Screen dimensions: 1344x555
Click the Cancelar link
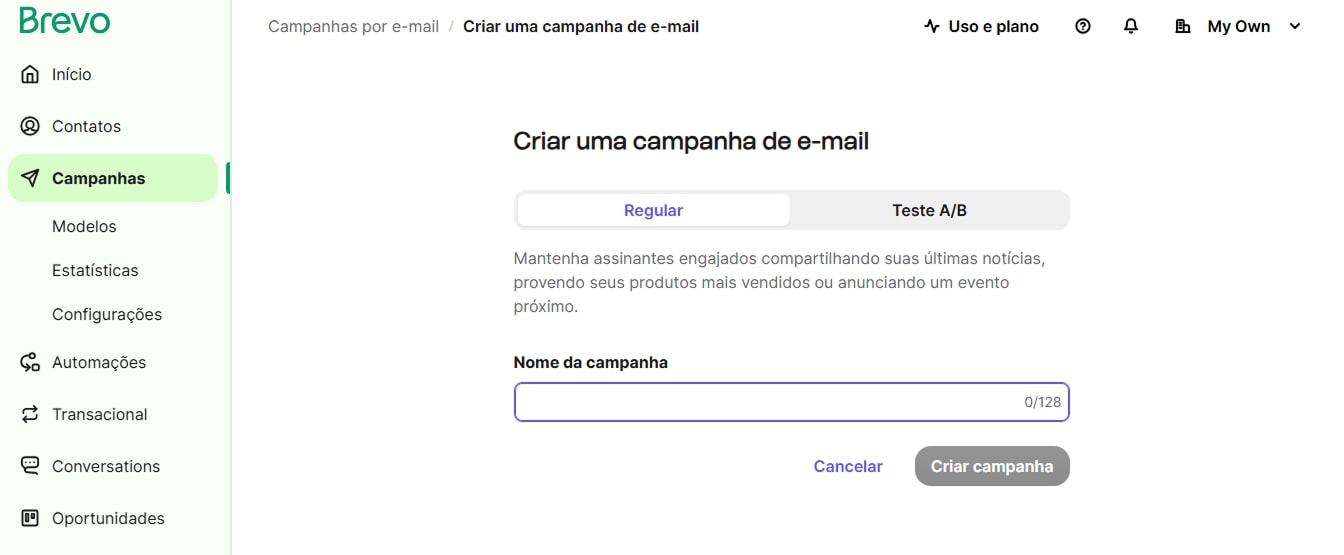848,466
